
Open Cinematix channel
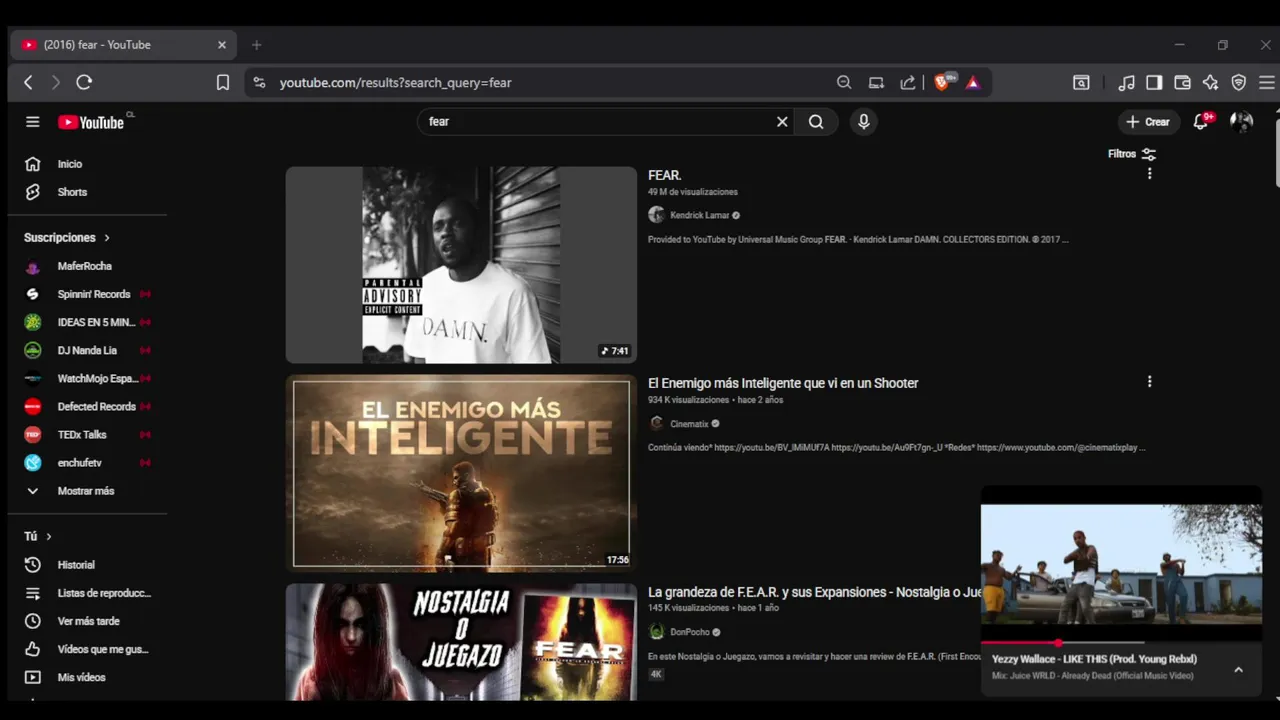coord(688,423)
